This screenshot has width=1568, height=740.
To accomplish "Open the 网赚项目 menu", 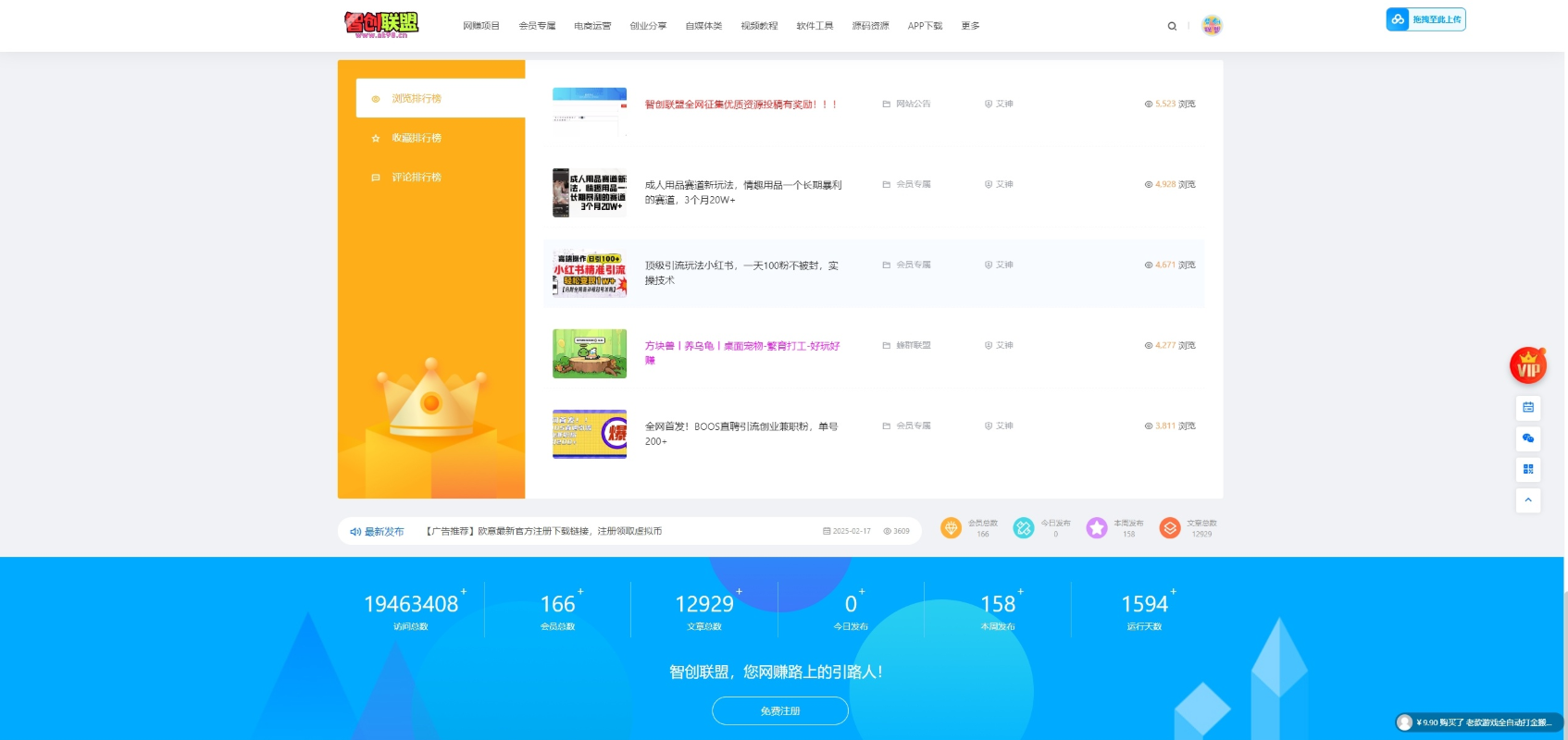I will click(481, 26).
